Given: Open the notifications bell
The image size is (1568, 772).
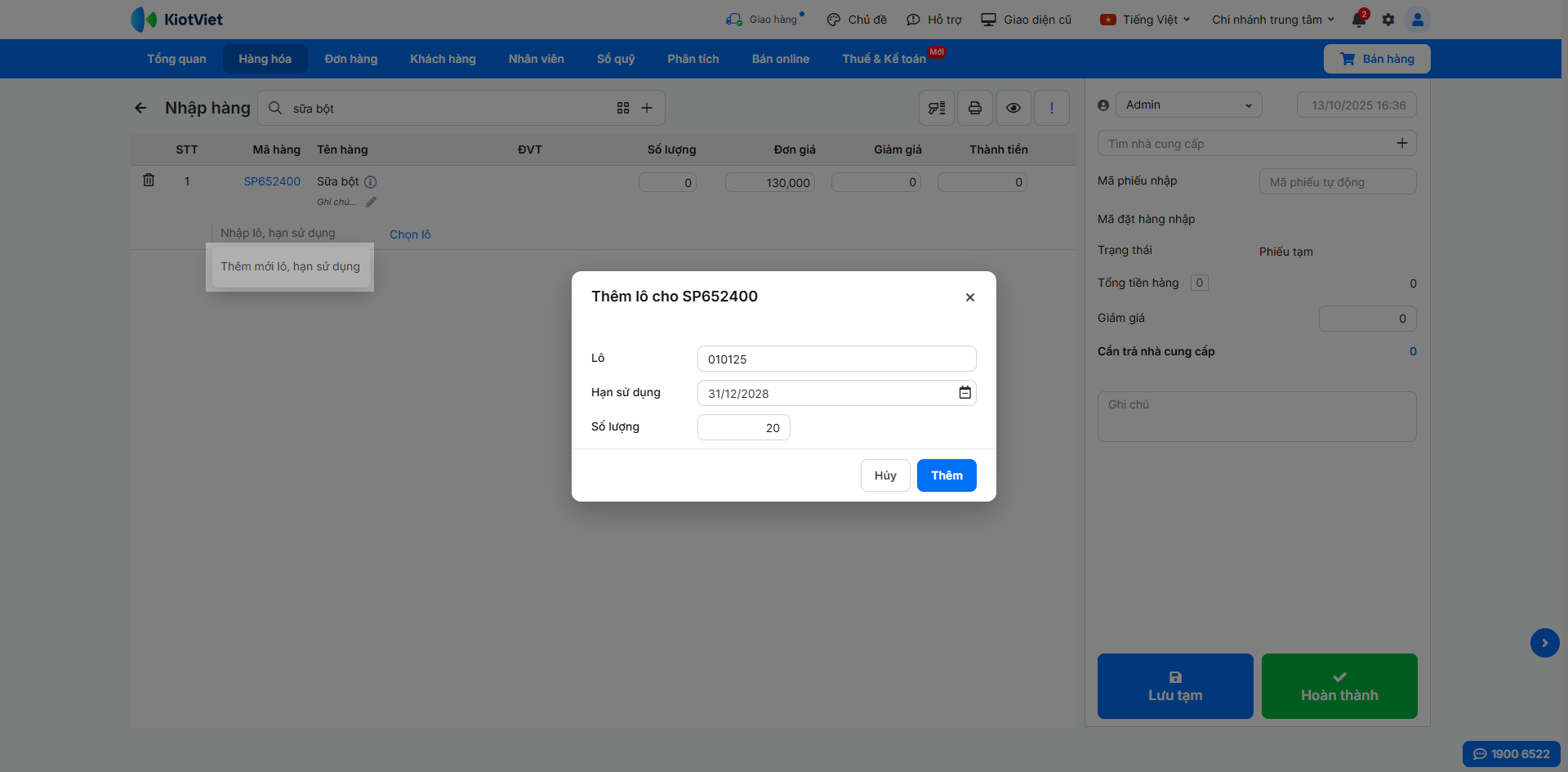Looking at the screenshot, I should coord(1359,20).
